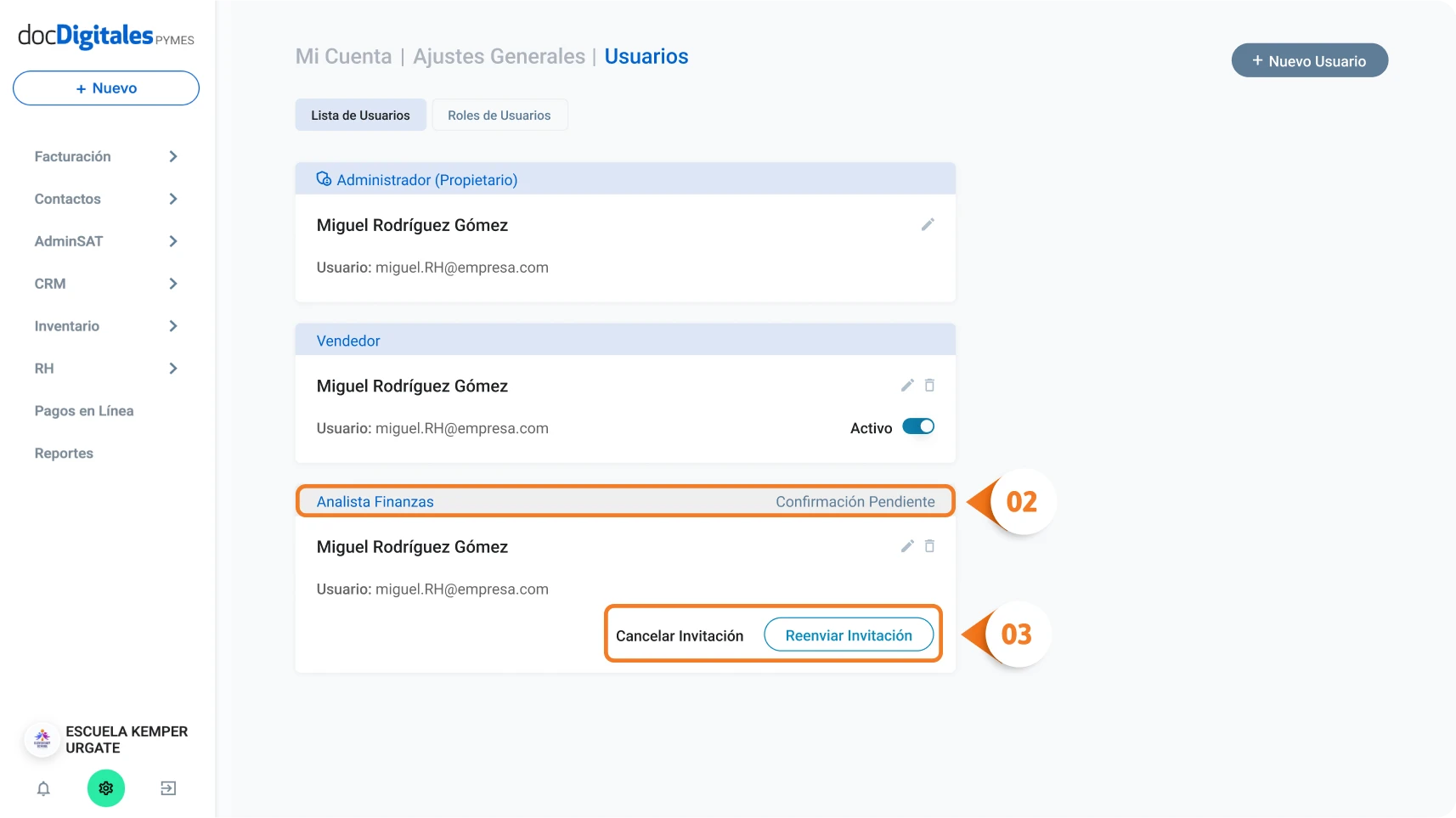Click the trash icon for Analista Finanzas user
This screenshot has width=1456, height=818.
pyautogui.click(x=929, y=546)
